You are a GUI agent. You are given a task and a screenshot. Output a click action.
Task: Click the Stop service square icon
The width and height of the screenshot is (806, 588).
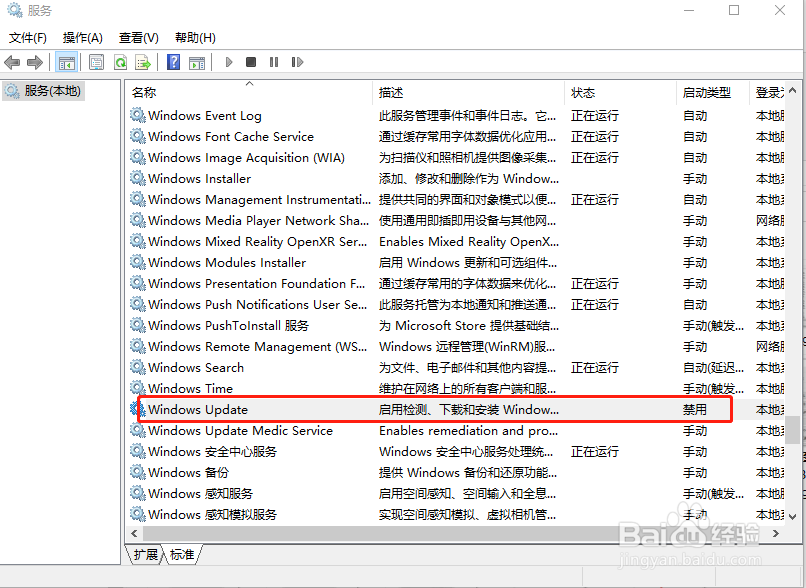251,62
